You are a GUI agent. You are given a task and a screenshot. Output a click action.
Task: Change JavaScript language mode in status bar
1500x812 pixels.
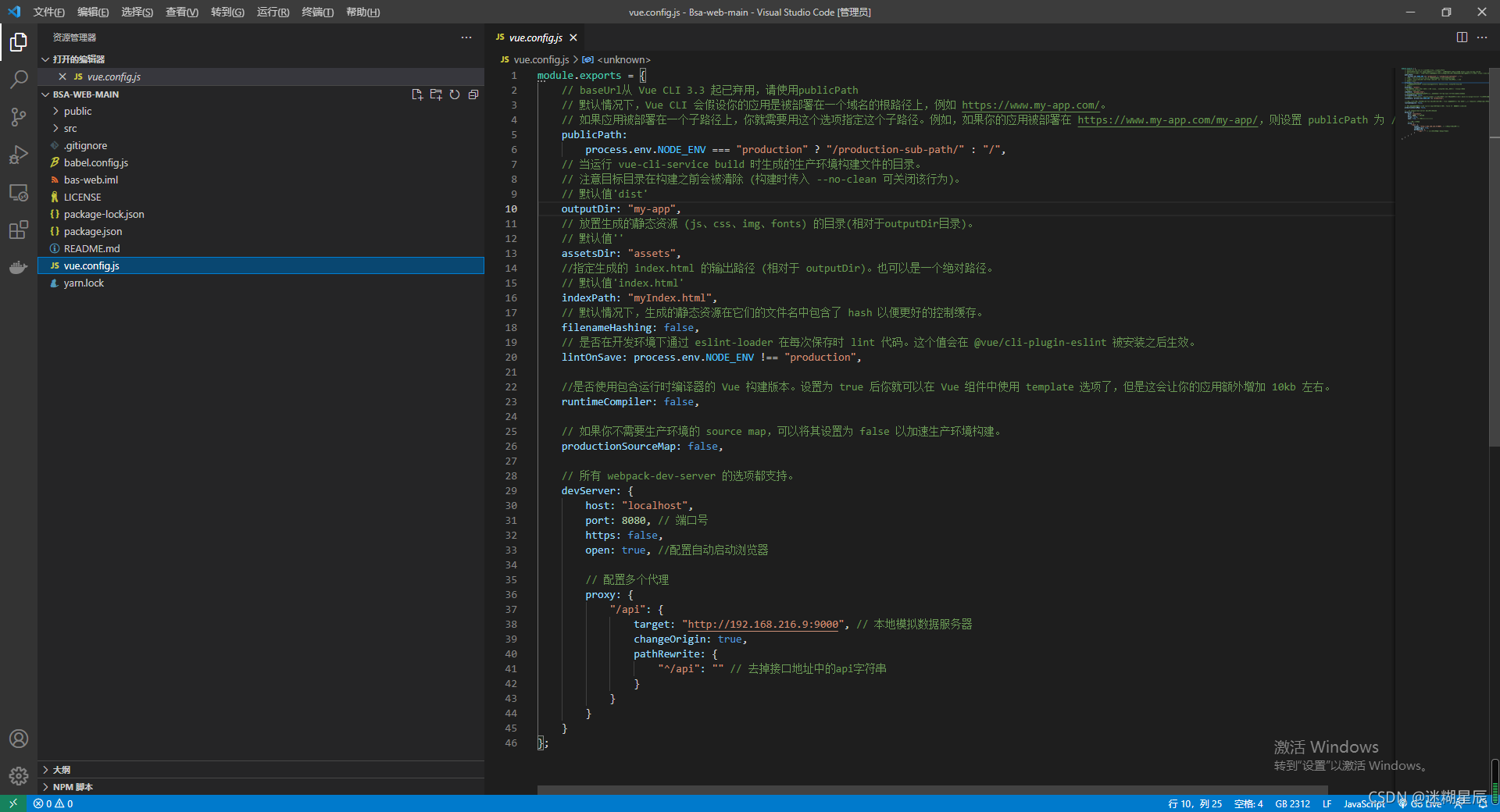(x=1364, y=803)
